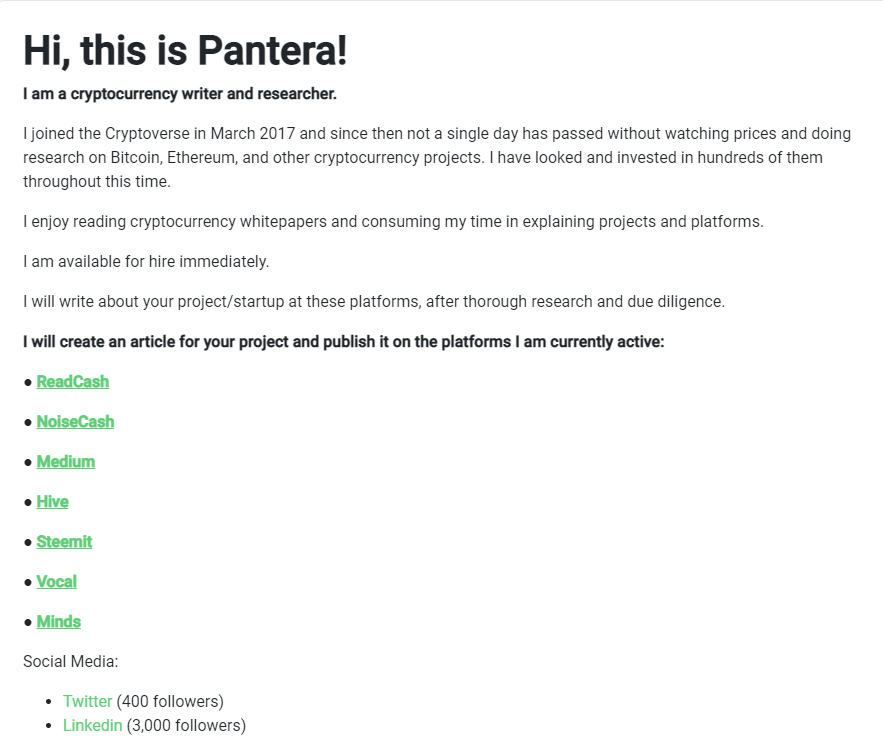Follow the Medium platform link

(x=66, y=462)
